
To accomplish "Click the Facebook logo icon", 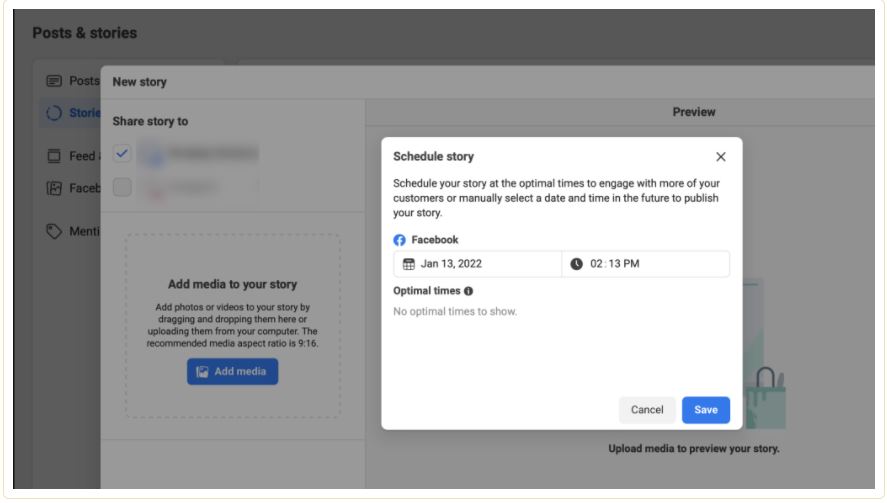I will (400, 240).
